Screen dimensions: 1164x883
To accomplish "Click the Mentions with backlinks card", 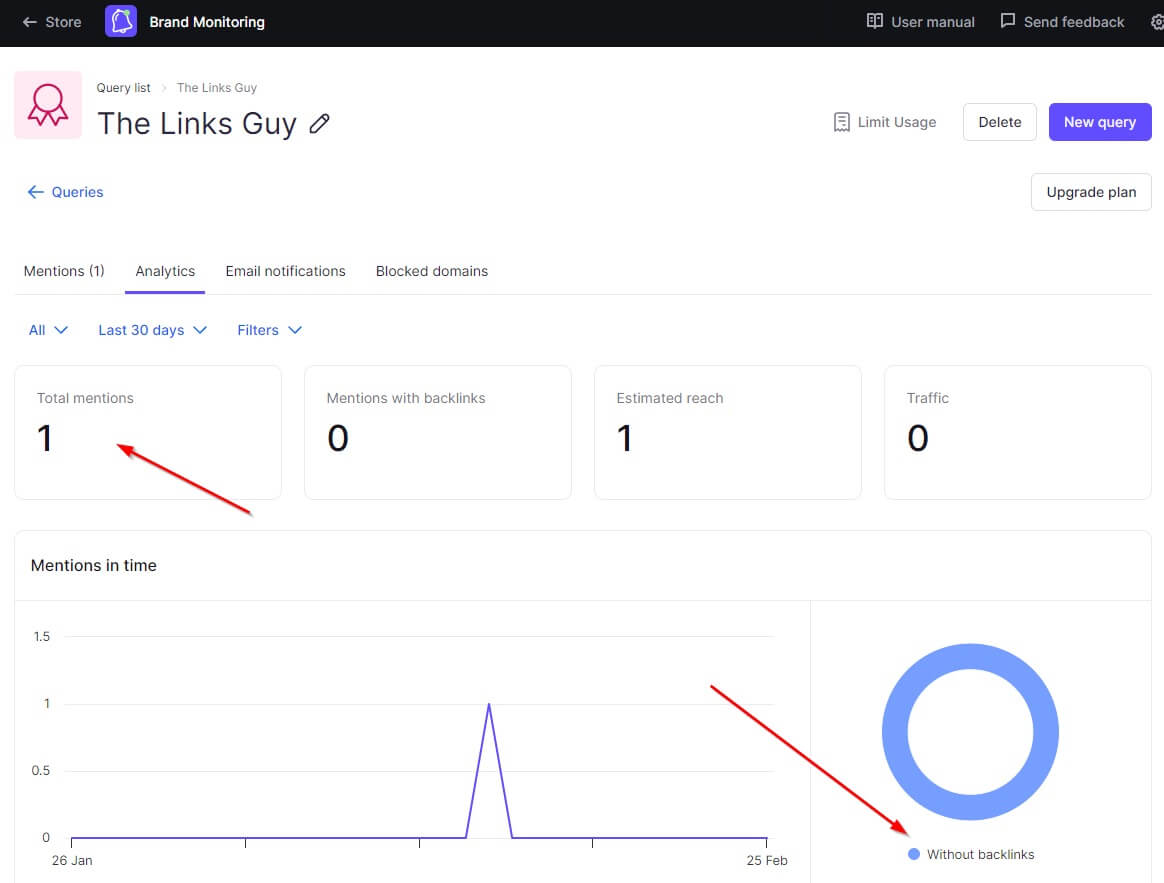I will (x=438, y=432).
